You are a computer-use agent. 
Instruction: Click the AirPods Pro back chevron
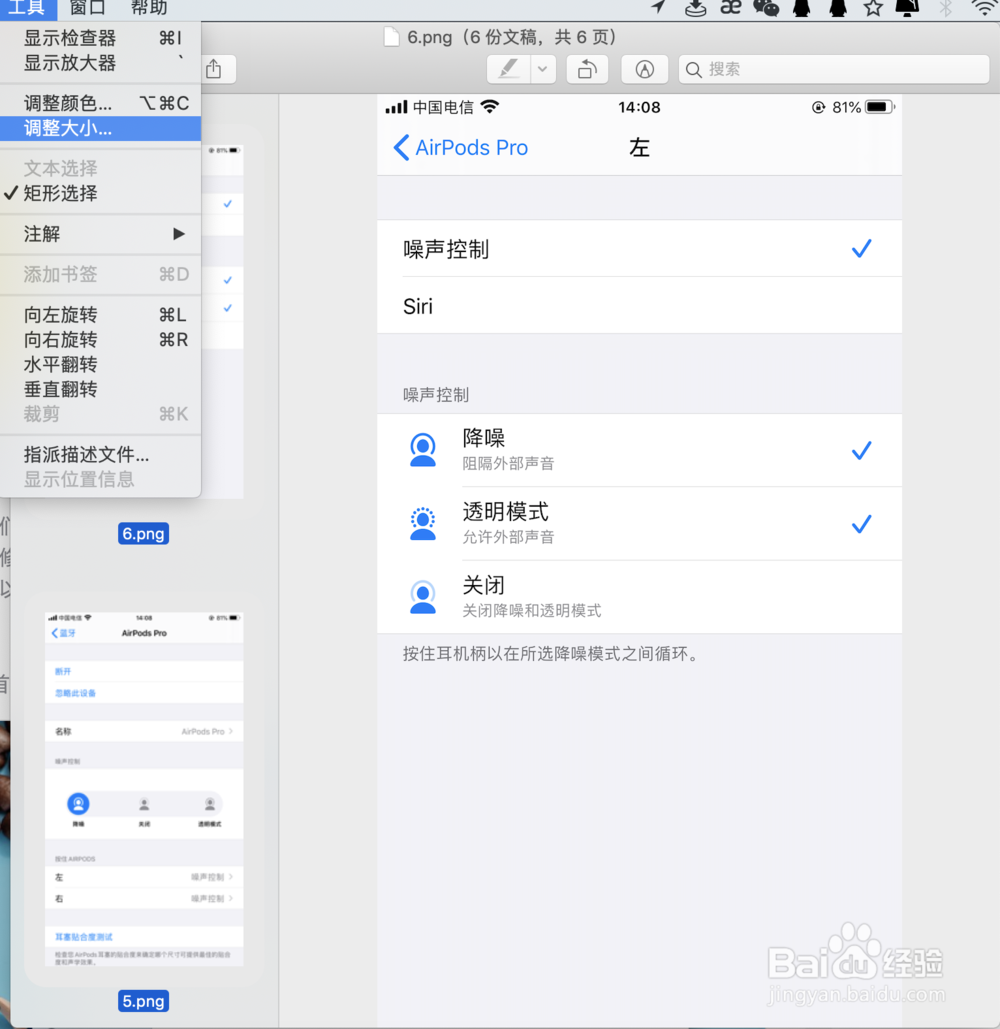point(401,148)
